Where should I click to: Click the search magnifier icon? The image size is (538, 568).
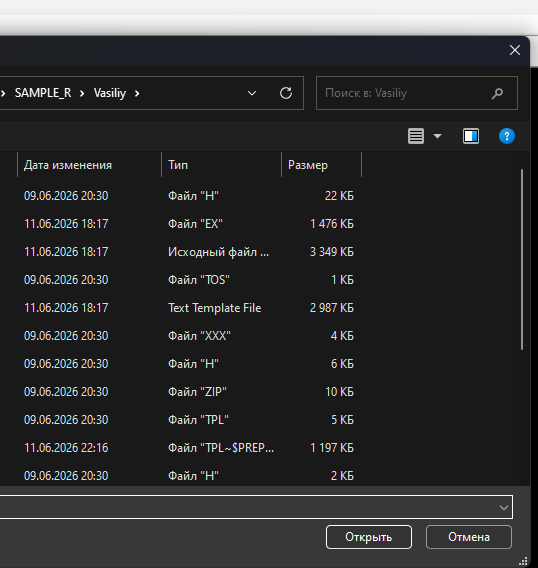coord(497,93)
